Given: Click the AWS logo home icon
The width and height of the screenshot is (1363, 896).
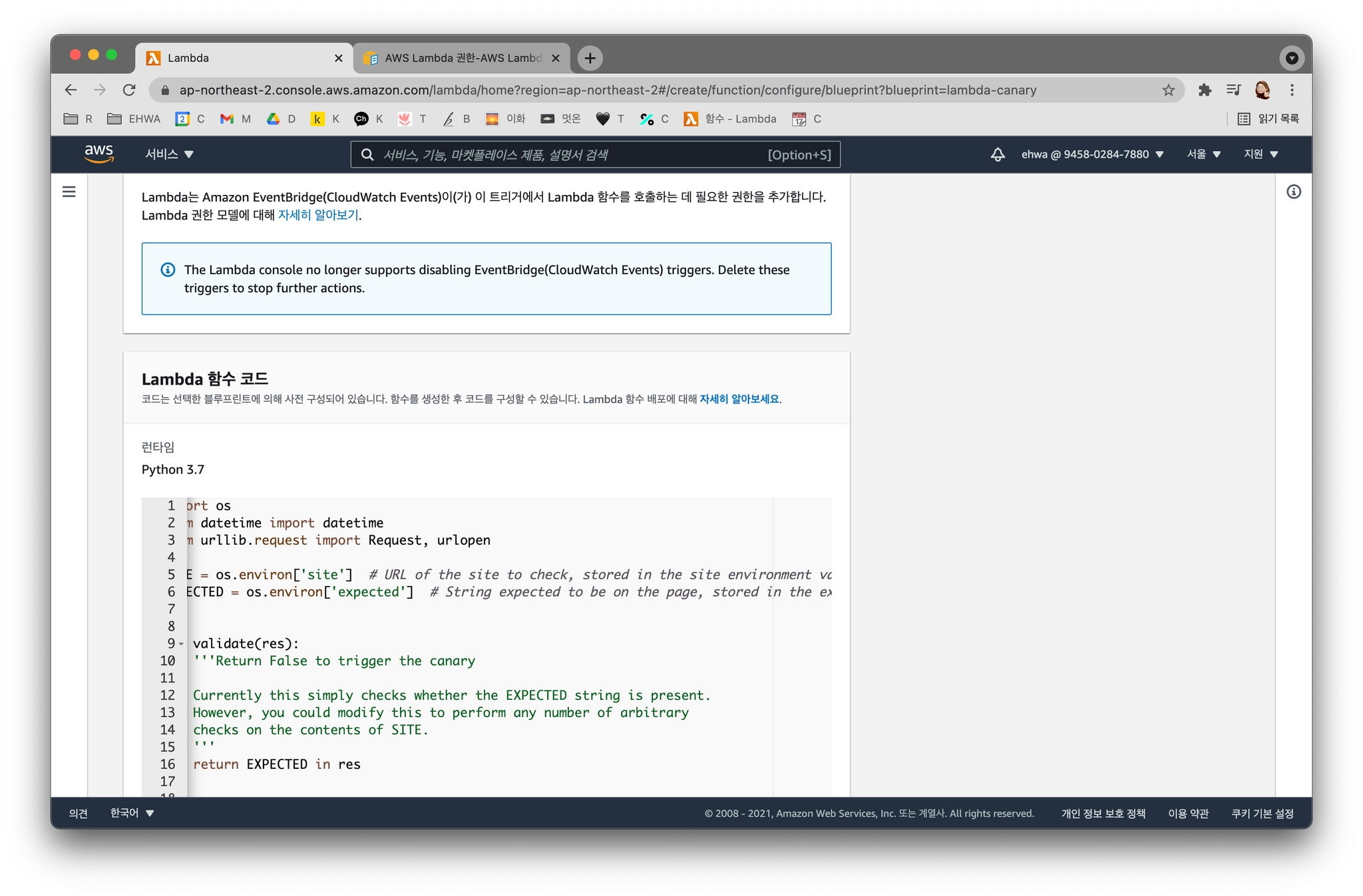Looking at the screenshot, I should point(98,154).
